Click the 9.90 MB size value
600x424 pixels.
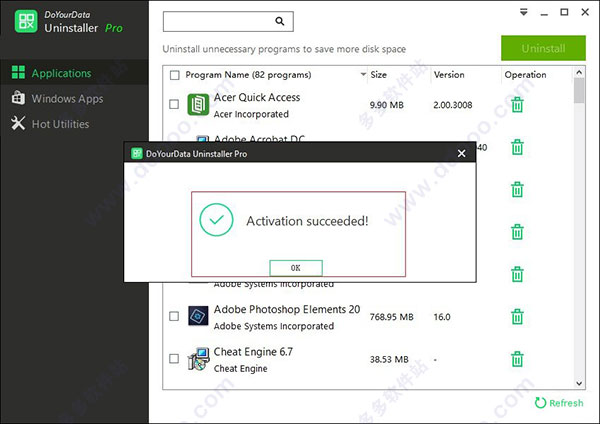386,105
